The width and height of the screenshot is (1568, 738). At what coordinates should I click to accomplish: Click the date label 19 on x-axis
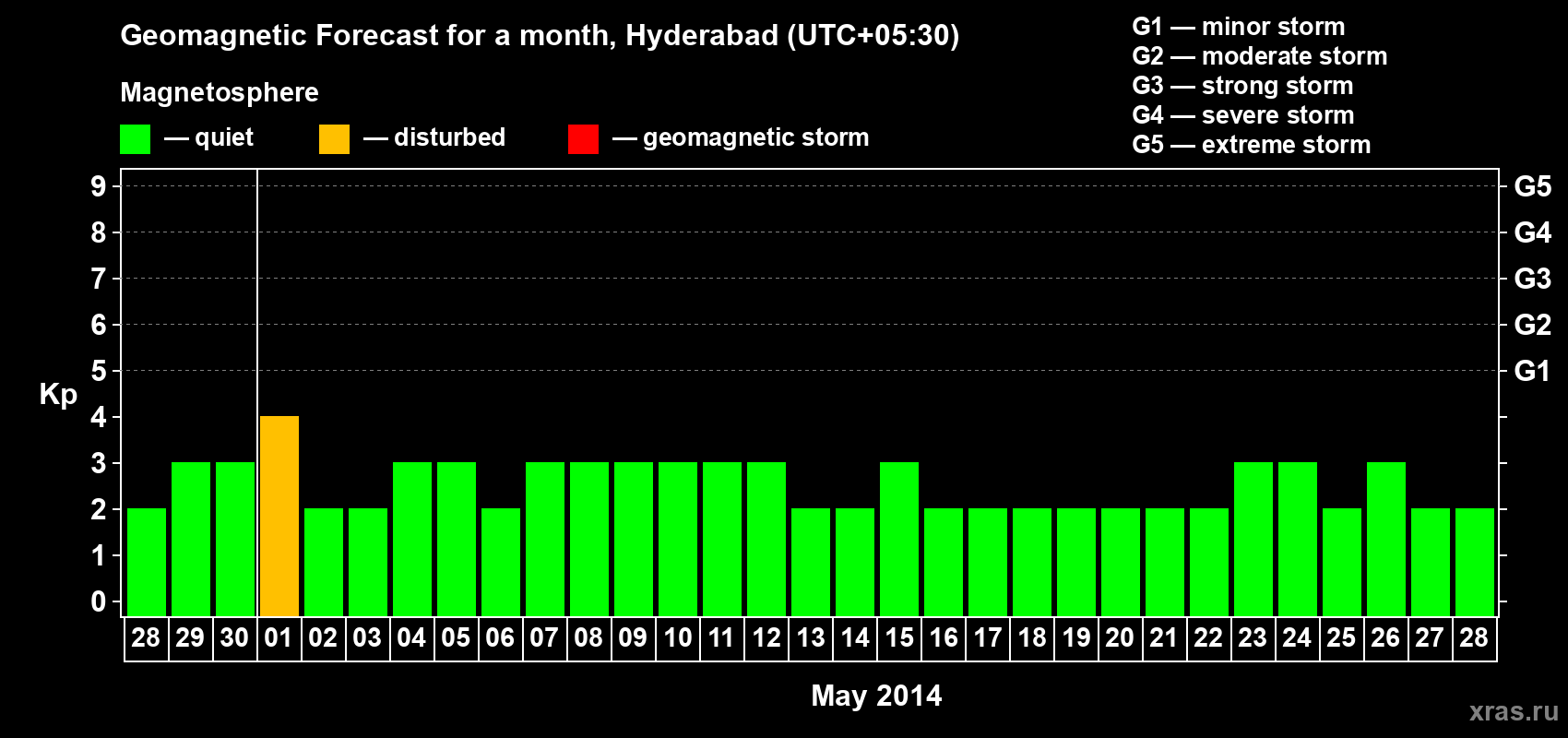click(1076, 637)
